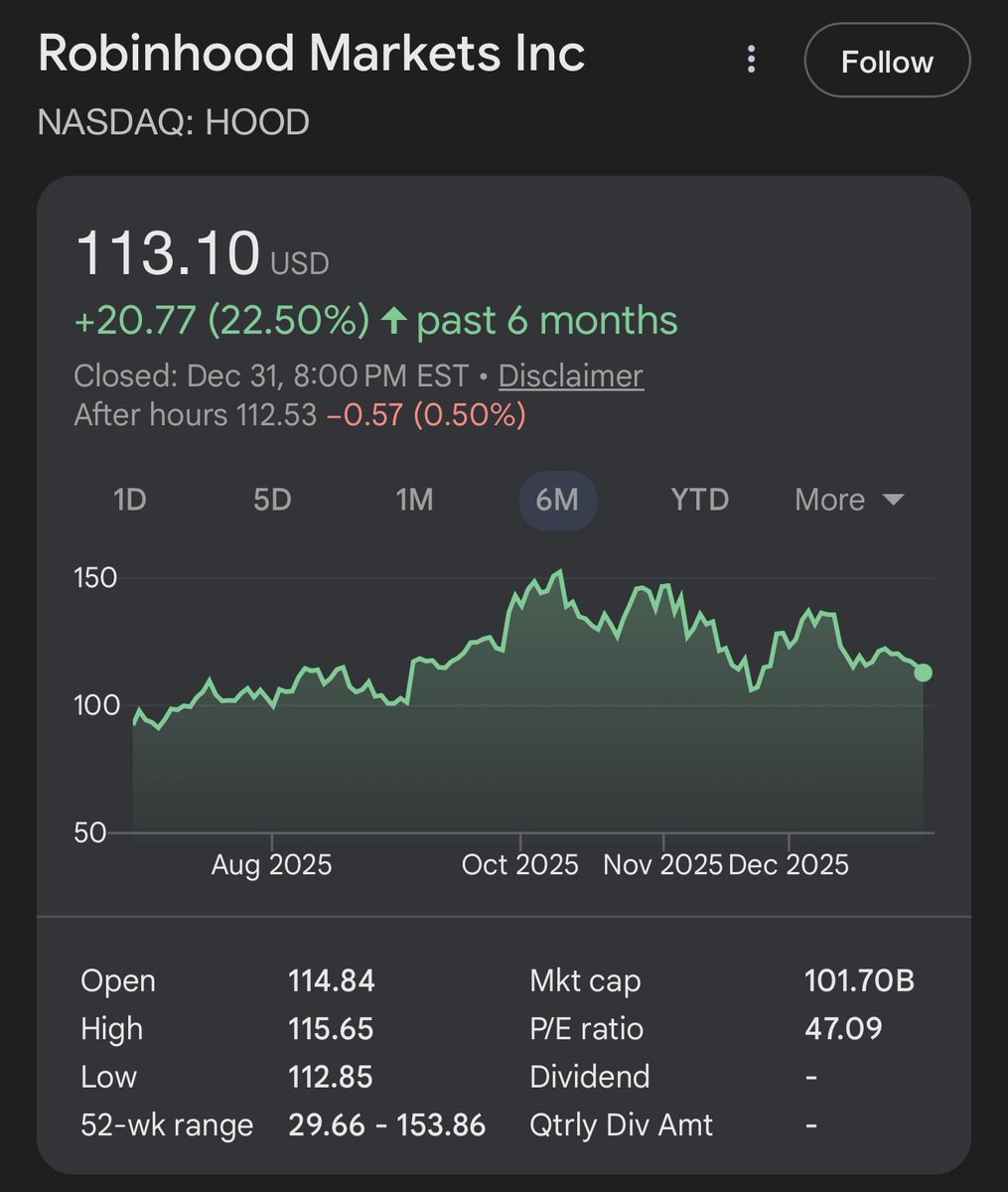The width and height of the screenshot is (1008, 1192).
Task: Click the +20.77 (22.50%) change text
Action: pos(221,321)
